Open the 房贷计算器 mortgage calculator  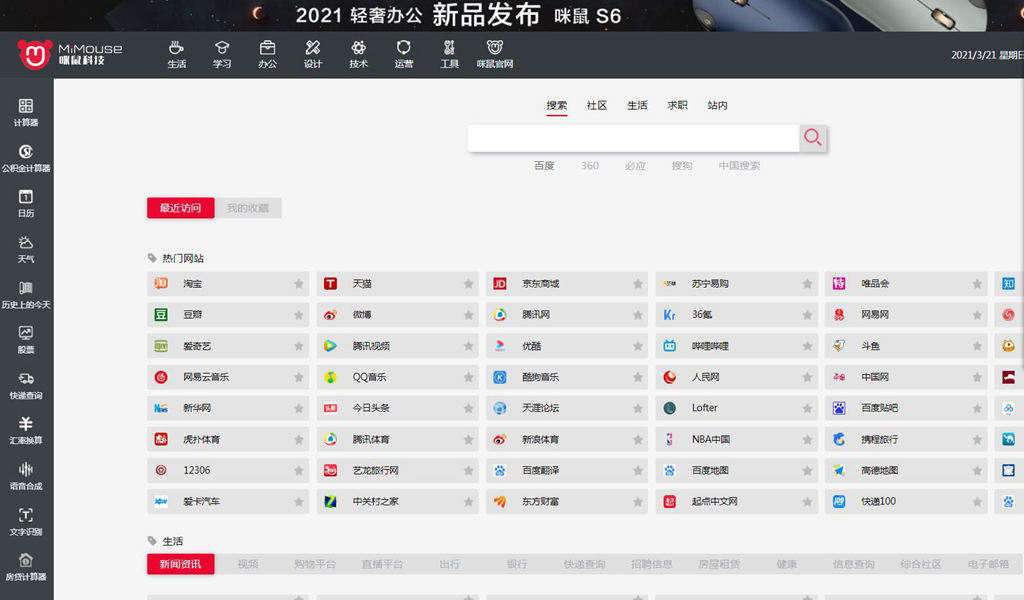tap(25, 567)
